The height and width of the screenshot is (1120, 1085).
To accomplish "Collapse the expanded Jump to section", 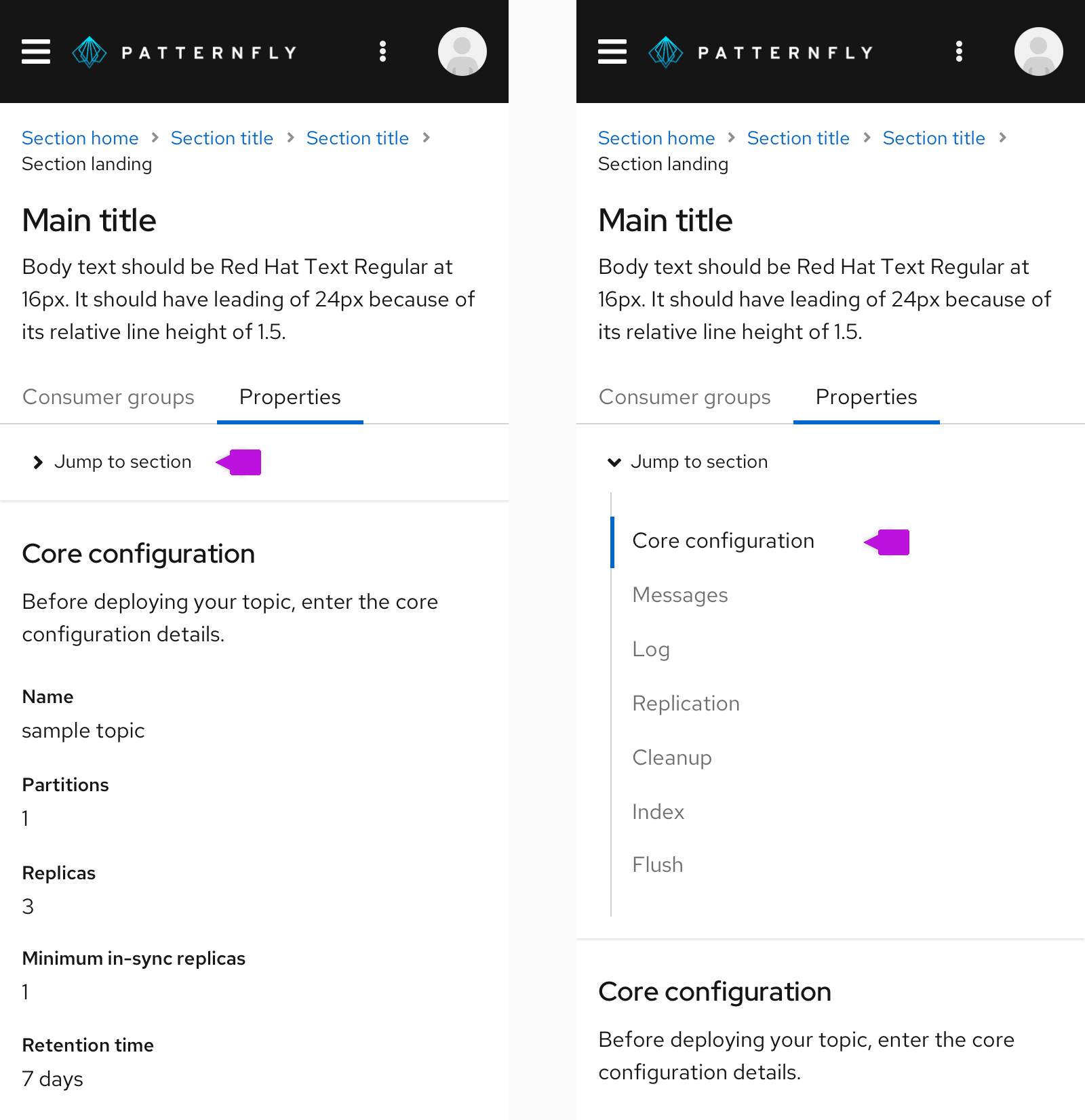I will [x=689, y=462].
